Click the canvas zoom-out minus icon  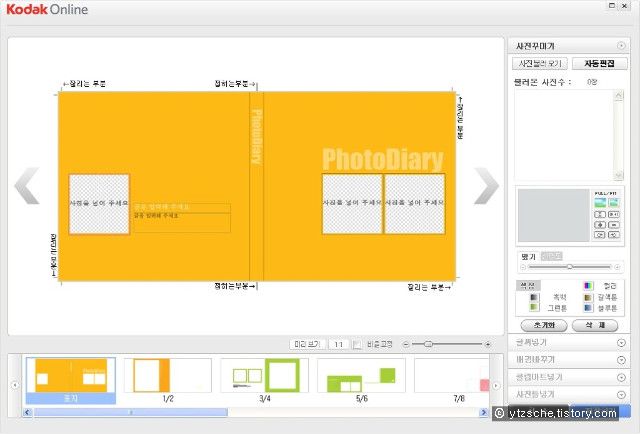(406, 345)
